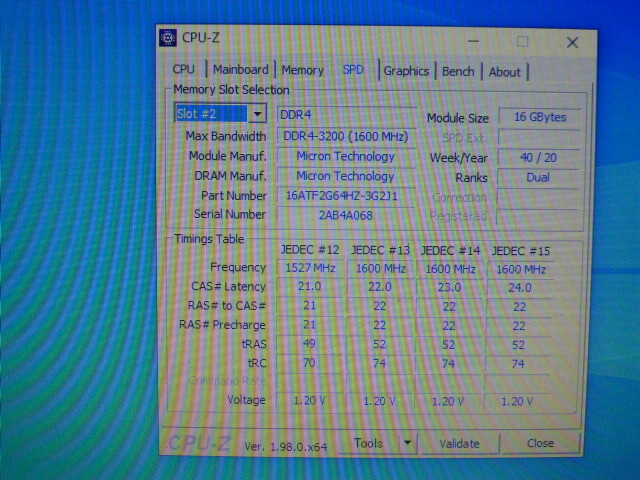Click the JEDEC #12 column header
This screenshot has width=640, height=480.
pos(310,250)
